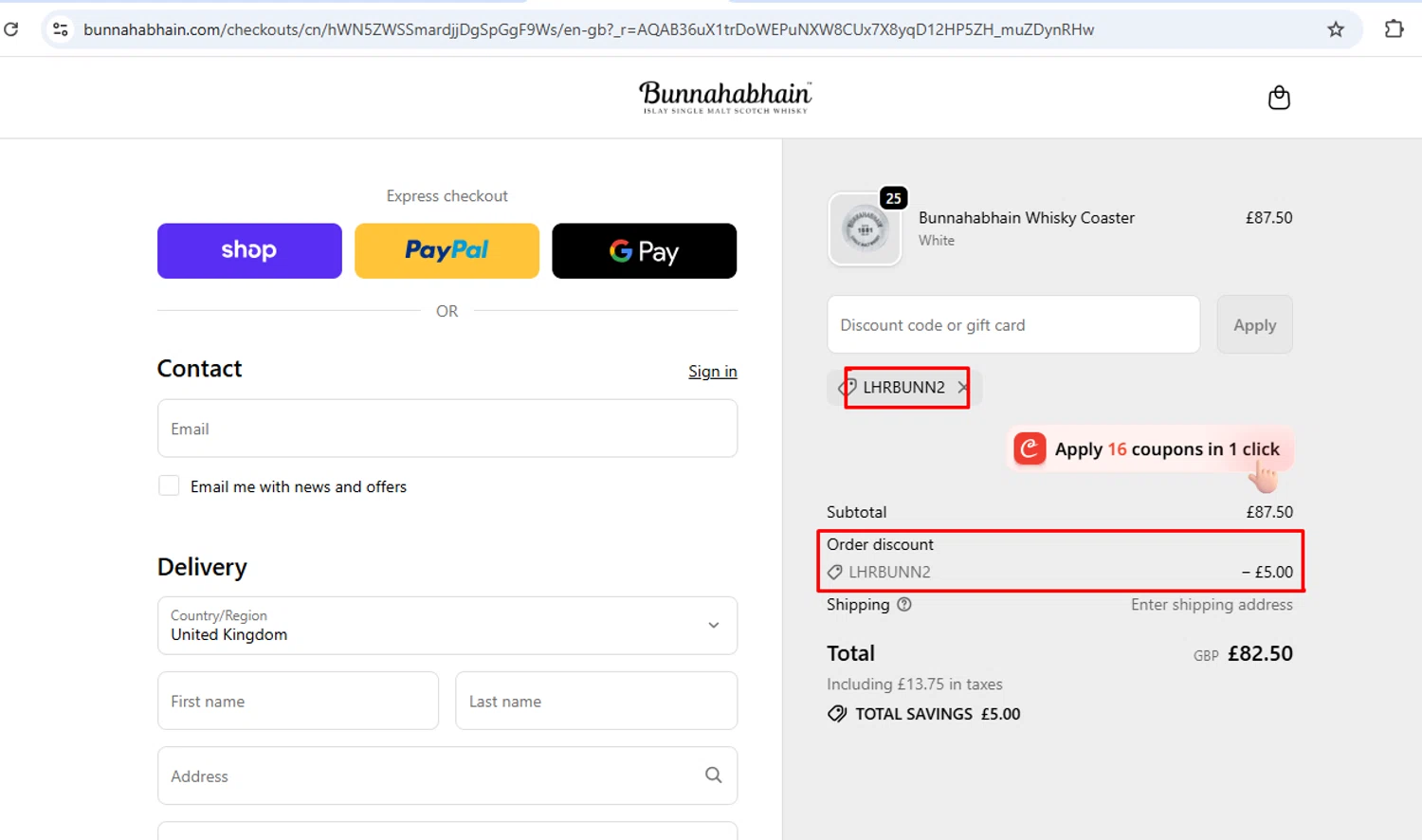
Task: Open the Sign in link
Action: click(x=713, y=372)
